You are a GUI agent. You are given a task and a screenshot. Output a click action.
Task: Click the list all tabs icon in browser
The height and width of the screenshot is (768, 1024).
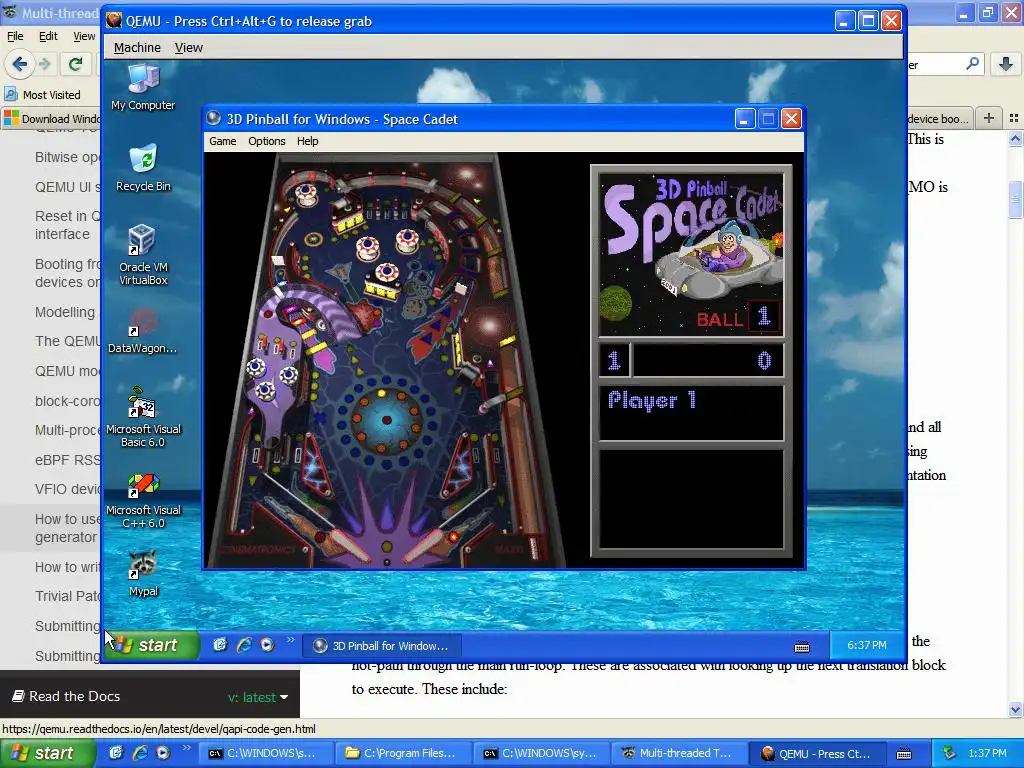[1014, 118]
